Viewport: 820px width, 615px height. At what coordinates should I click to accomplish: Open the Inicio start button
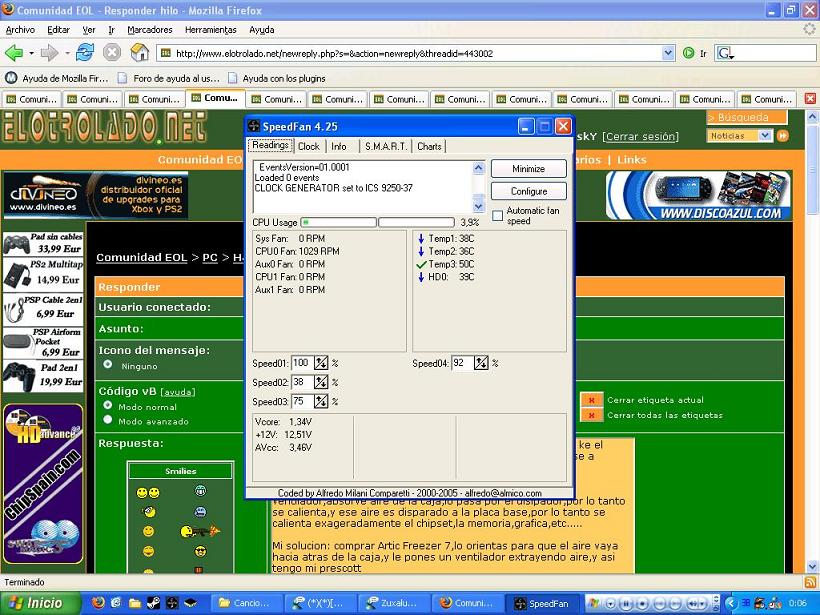[40, 603]
